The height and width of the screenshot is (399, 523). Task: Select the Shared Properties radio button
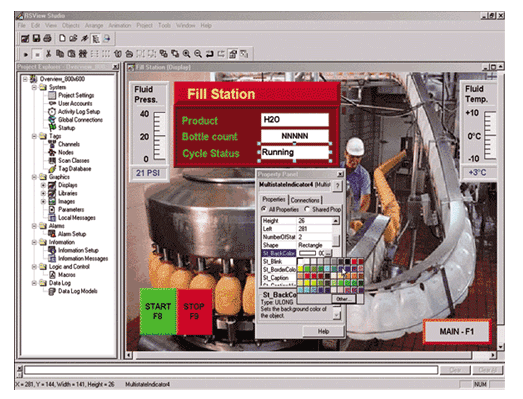307,209
